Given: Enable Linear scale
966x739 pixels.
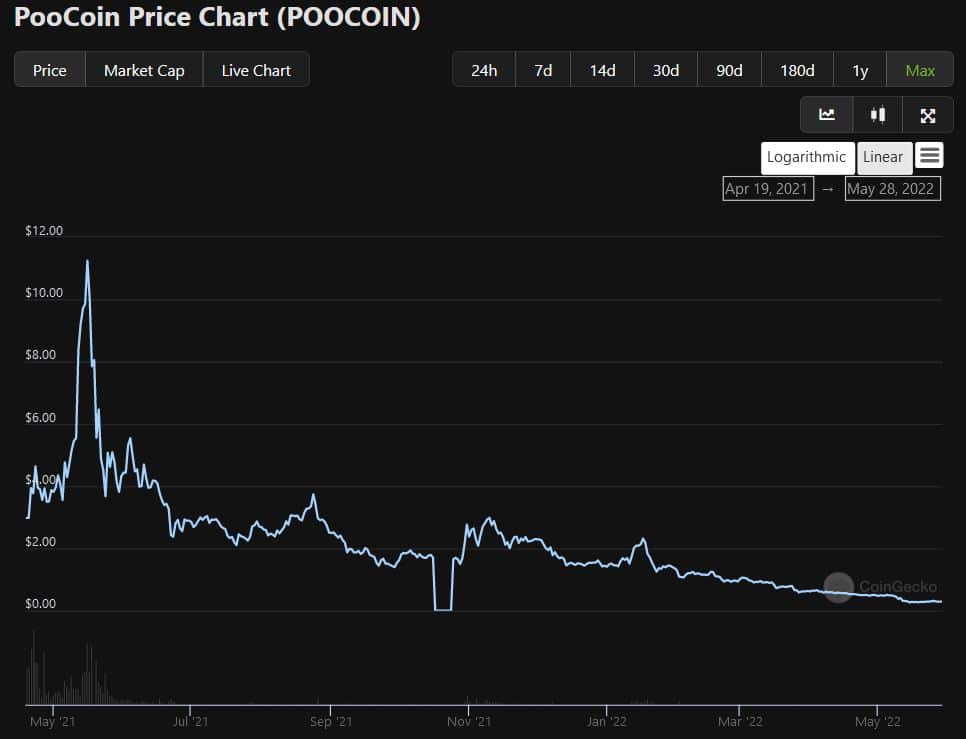Looking at the screenshot, I should click(x=883, y=158).
